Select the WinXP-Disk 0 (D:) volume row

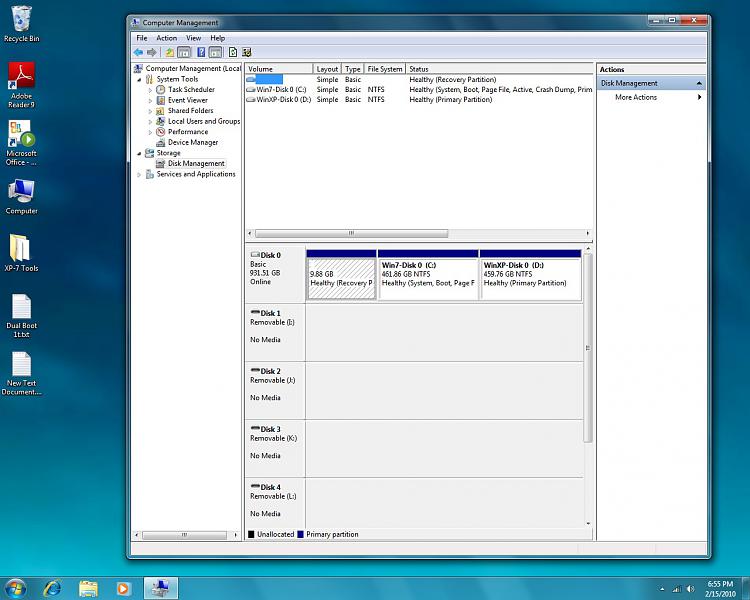(x=419, y=100)
